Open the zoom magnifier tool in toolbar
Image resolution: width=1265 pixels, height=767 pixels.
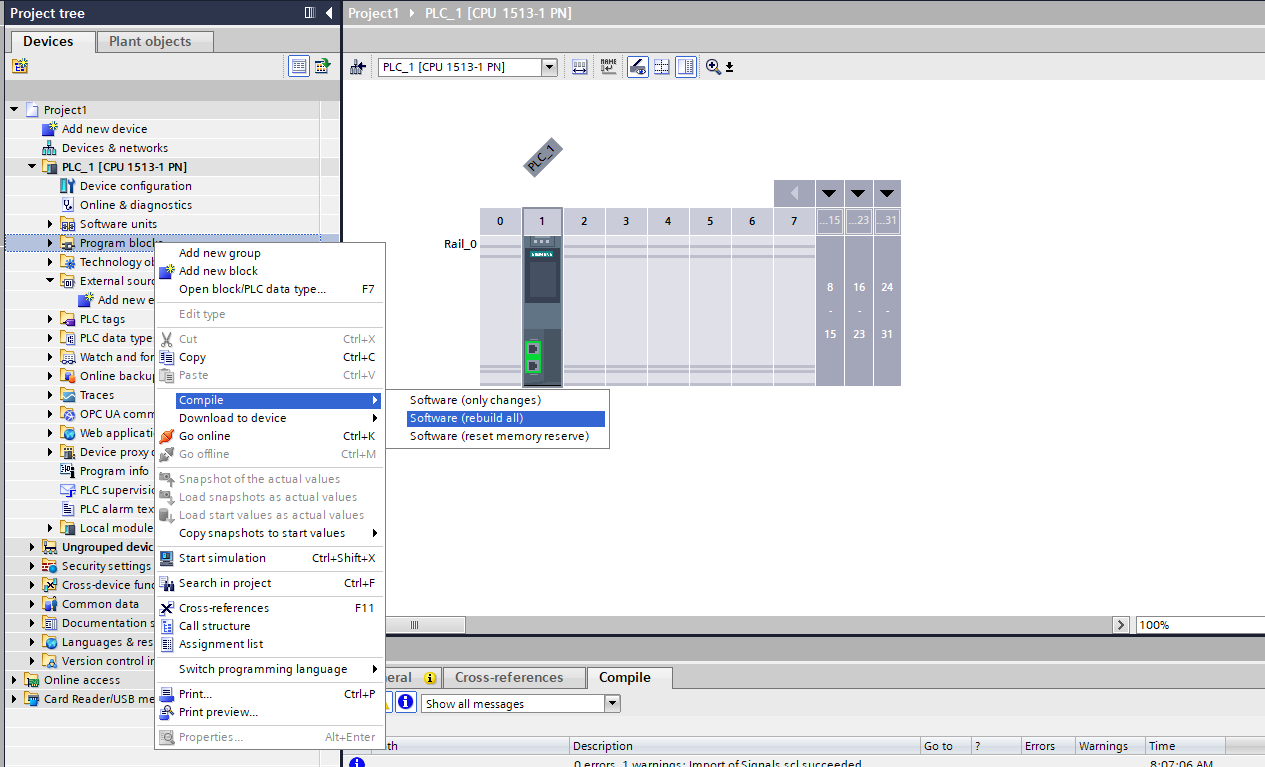point(713,67)
